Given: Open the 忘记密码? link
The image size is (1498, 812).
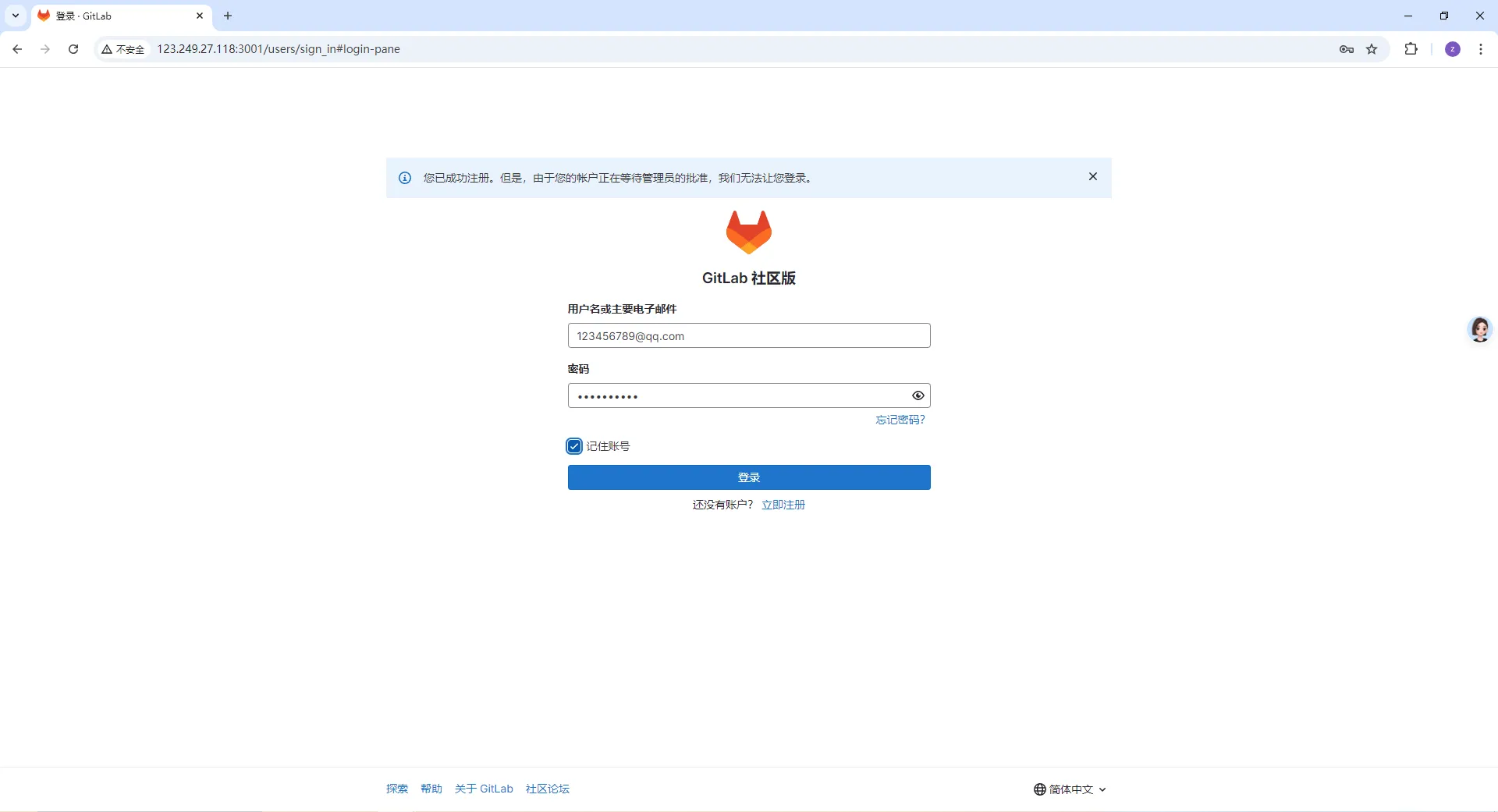Looking at the screenshot, I should 900,420.
